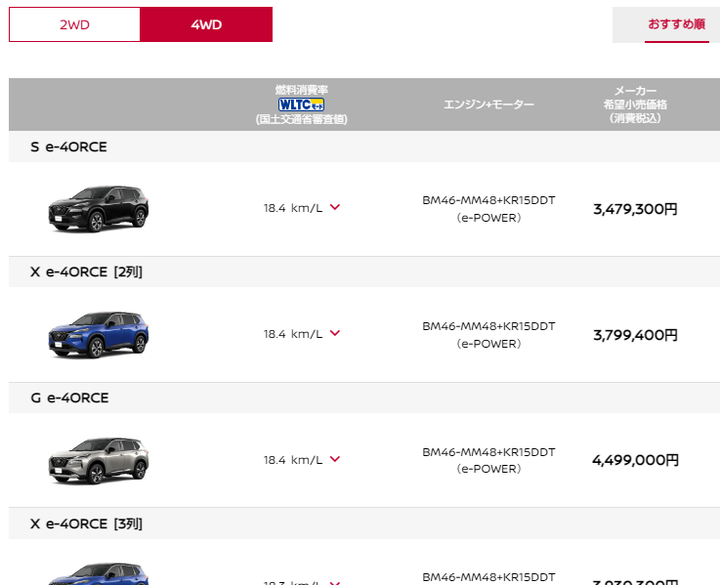Viewport: 720px width, 585px height.
Task: Click the X e-4ORCE [2列] engine spec text
Action: click(x=489, y=335)
